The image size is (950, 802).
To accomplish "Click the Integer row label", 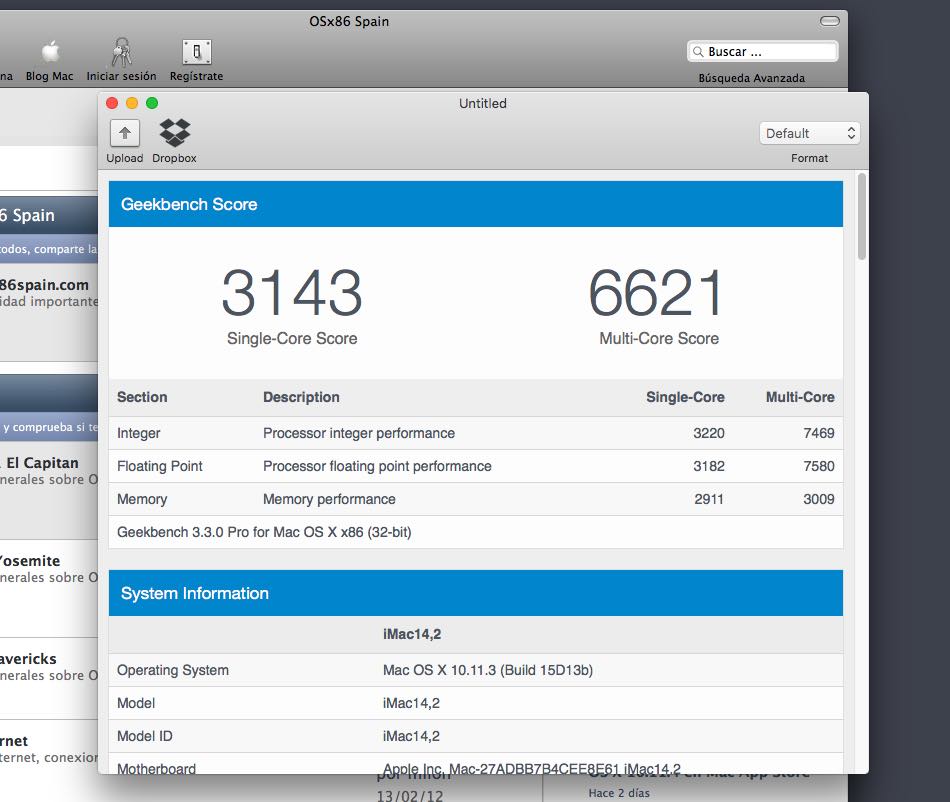I will (139, 433).
